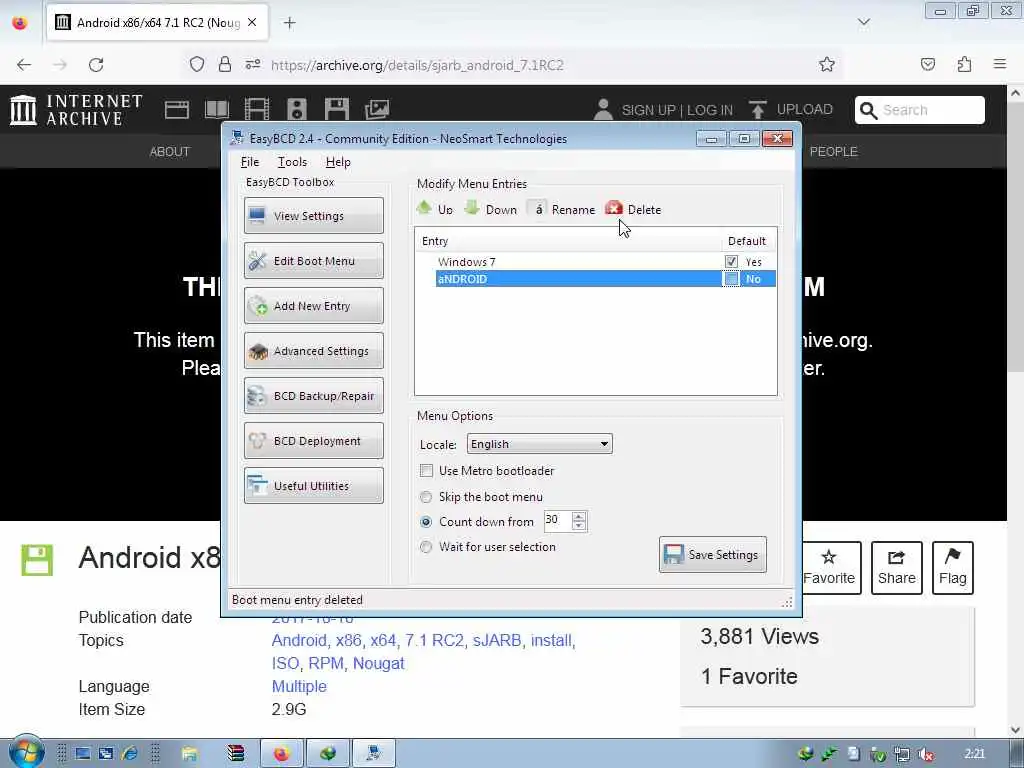The height and width of the screenshot is (768, 1024).
Task: Click the archive.org Search box
Action: point(920,110)
